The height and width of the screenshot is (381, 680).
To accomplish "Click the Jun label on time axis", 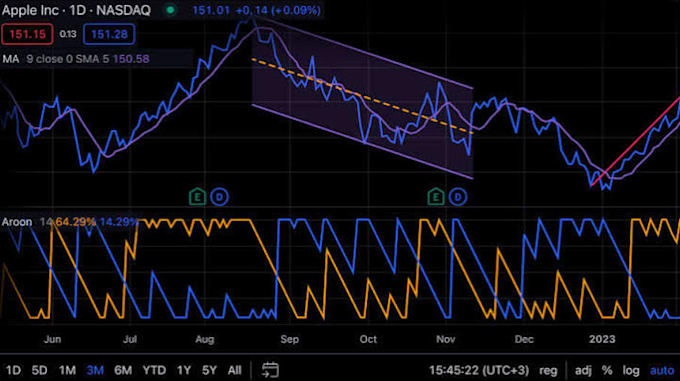I will pos(52,339).
